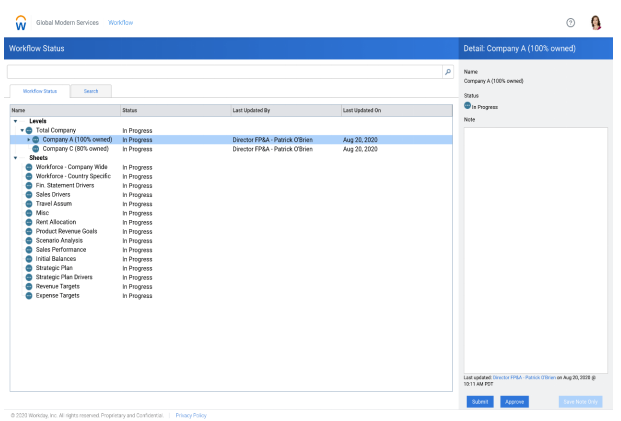The height and width of the screenshot is (421, 621).
Task: Click Aug 20, 2020 in Company C row
Action: click(360, 149)
